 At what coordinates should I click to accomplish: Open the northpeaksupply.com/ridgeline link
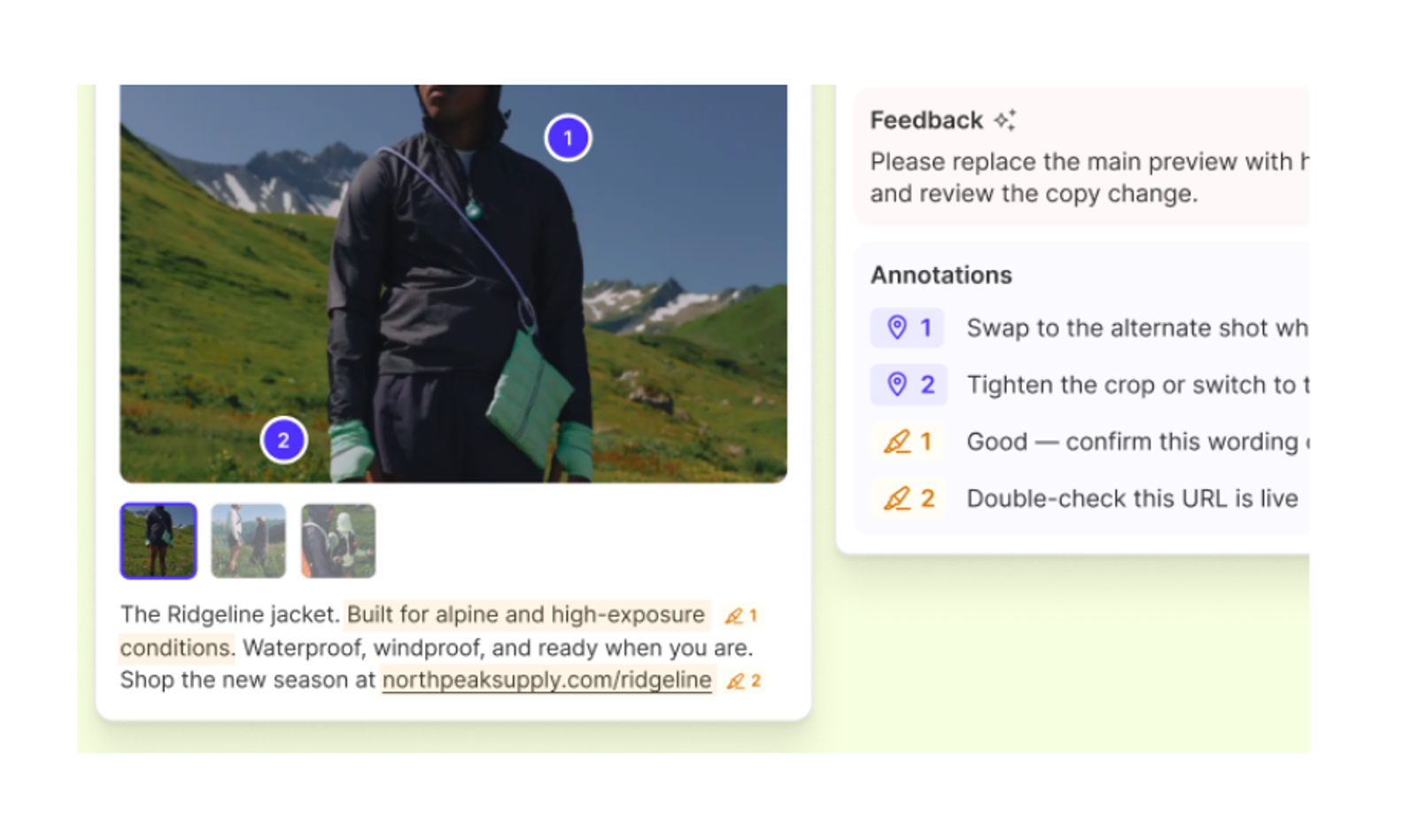[x=547, y=680]
